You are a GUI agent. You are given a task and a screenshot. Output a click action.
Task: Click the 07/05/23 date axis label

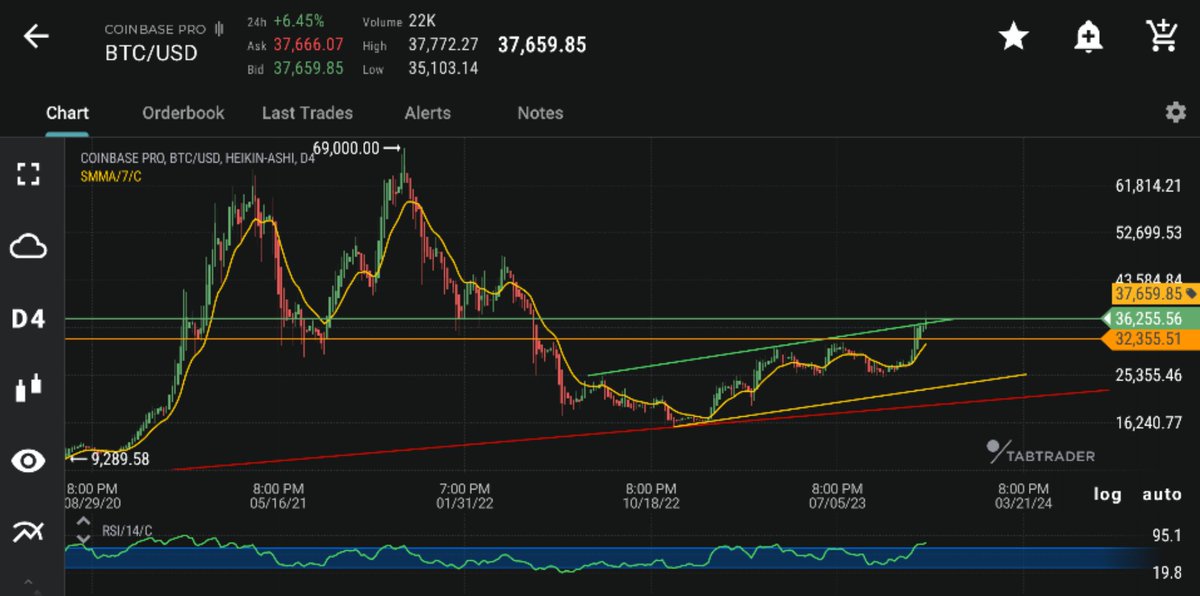pyautogui.click(x=838, y=504)
